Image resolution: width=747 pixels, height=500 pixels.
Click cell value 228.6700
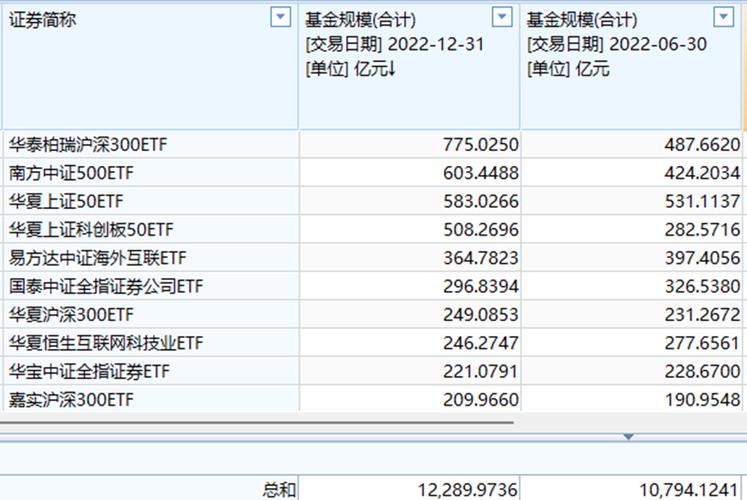703,371
